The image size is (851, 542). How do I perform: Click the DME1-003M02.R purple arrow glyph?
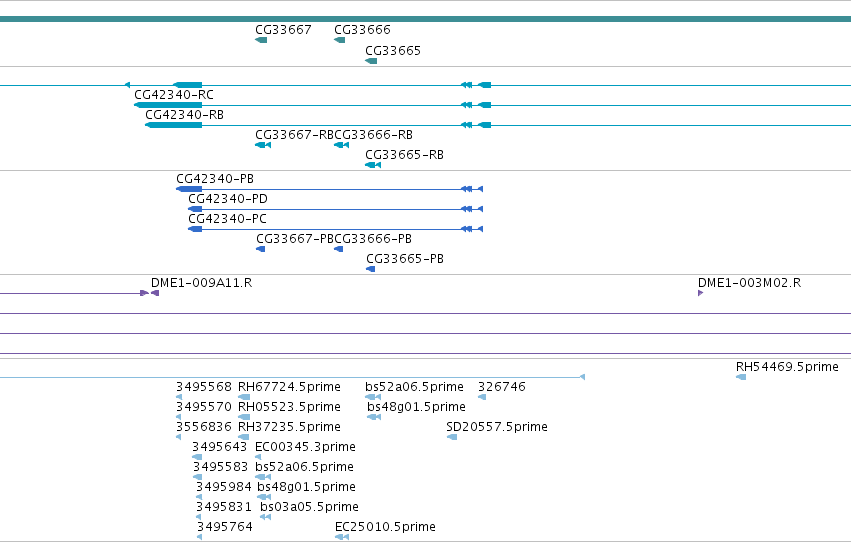(701, 294)
